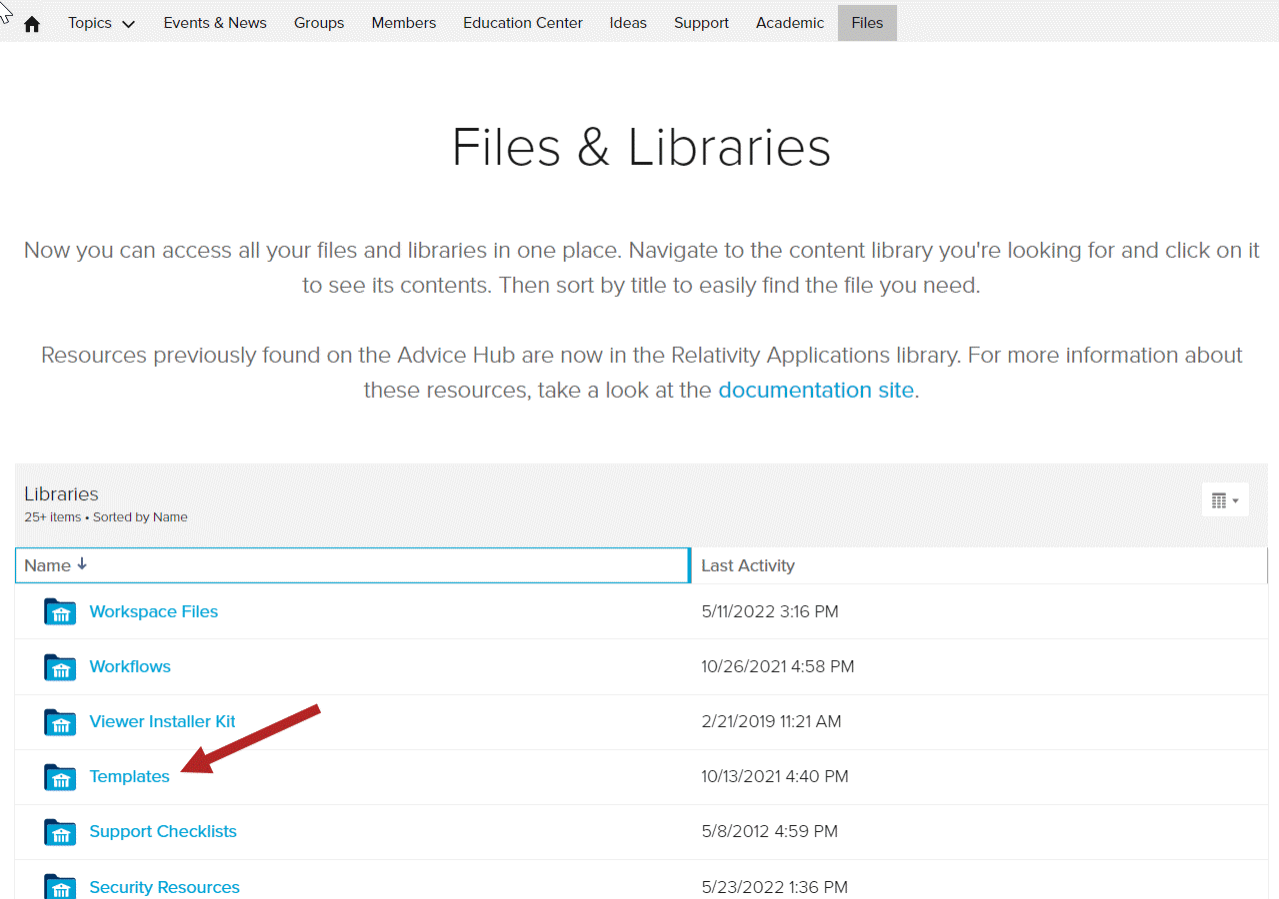Open the Members menu item
Viewport: 1279px width, 899px height.
pyautogui.click(x=404, y=23)
